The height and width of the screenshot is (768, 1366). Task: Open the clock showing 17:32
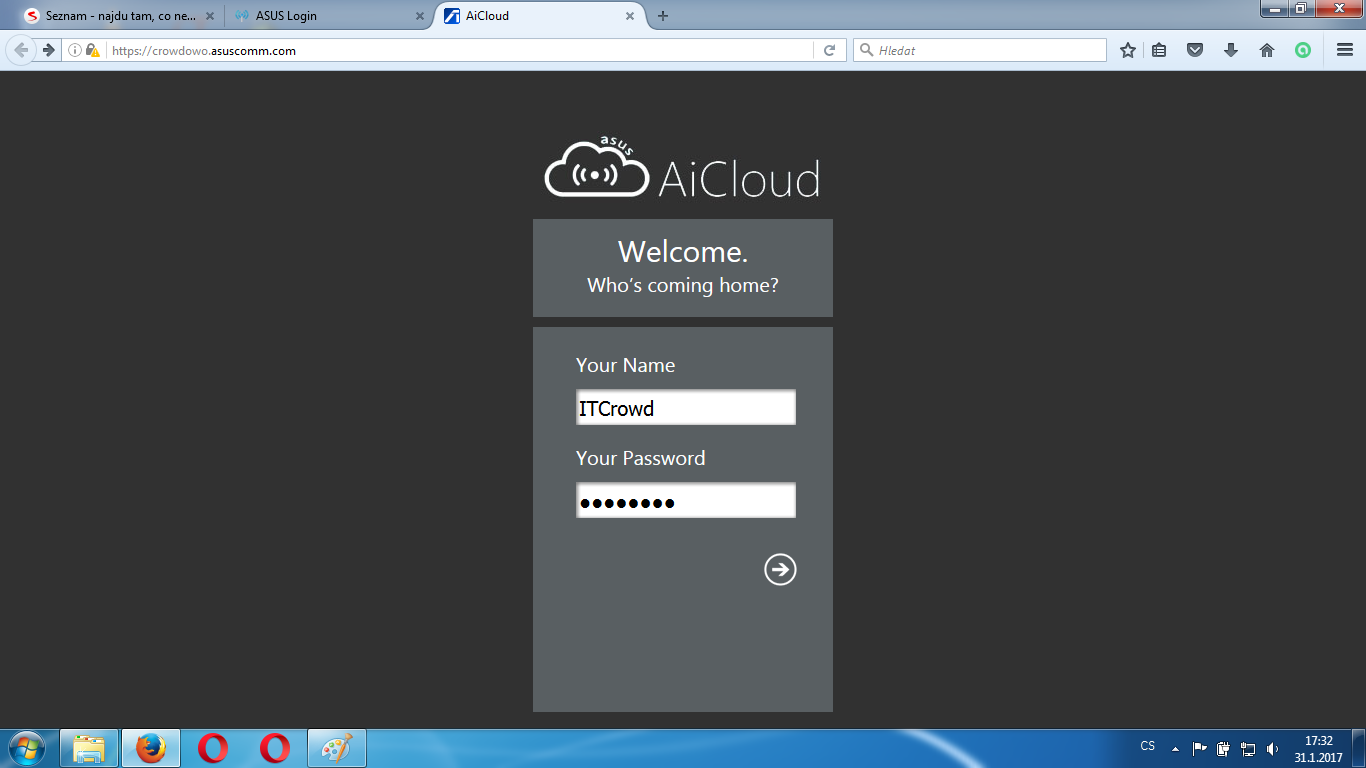coord(1319,749)
